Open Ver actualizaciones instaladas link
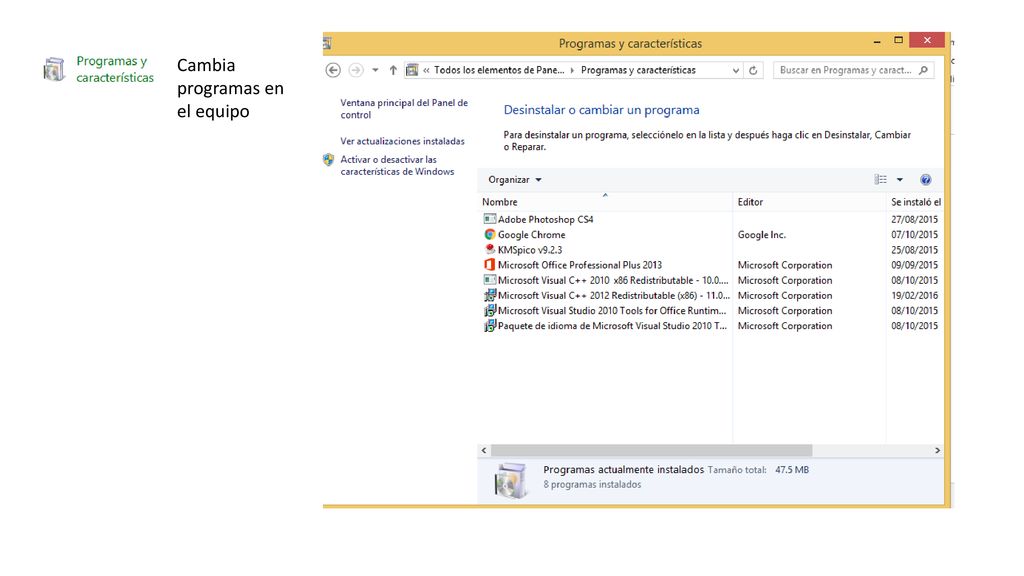1024x576 pixels. [402, 141]
